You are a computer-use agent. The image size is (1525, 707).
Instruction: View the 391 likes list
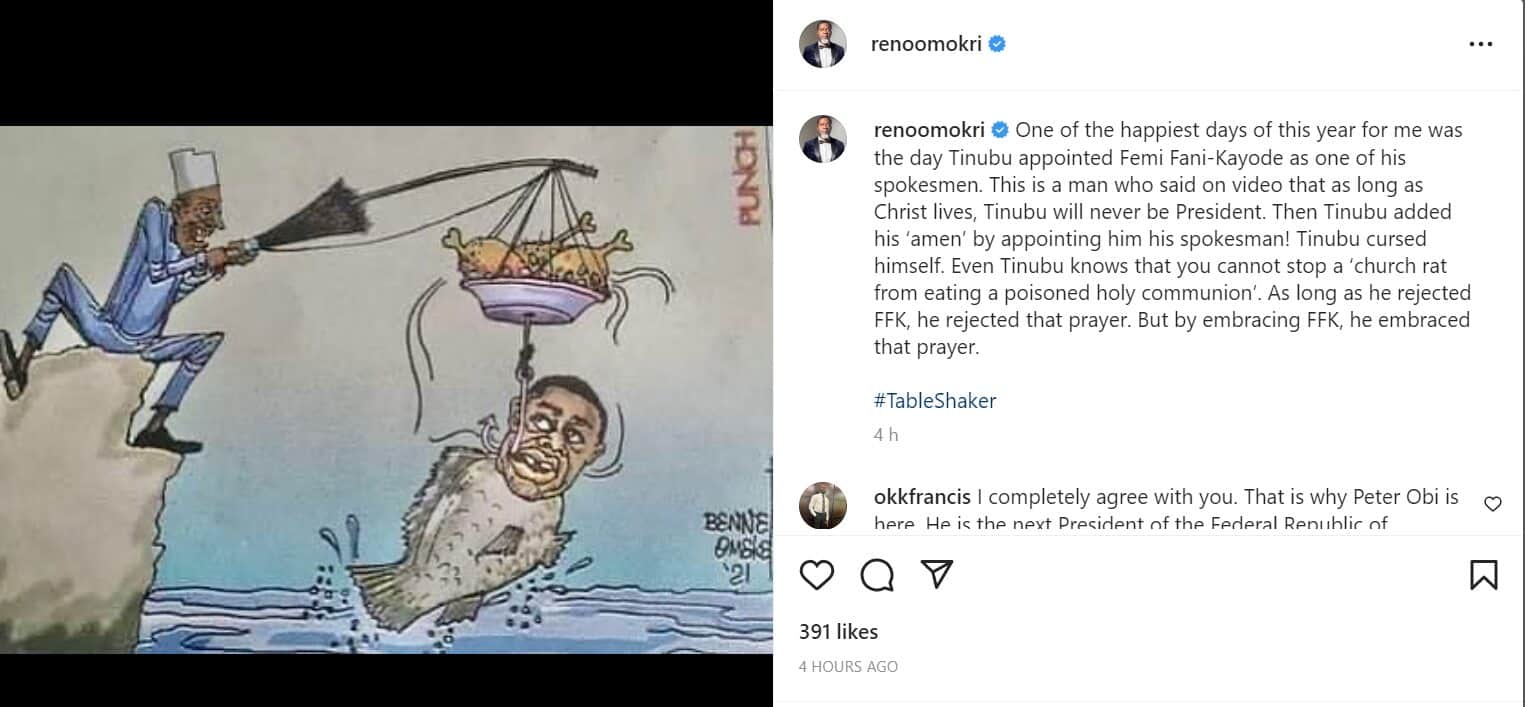click(838, 632)
